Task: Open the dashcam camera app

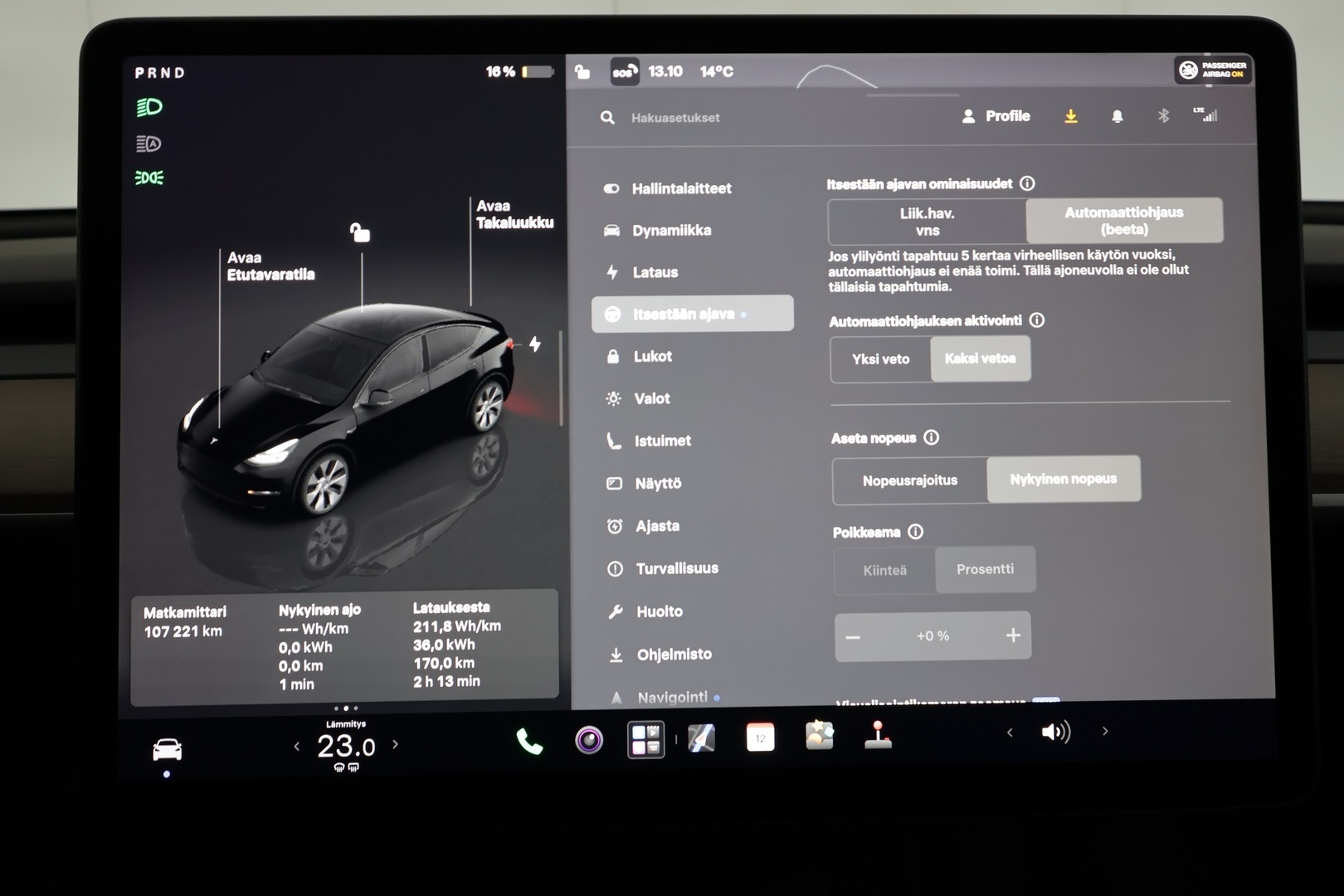Action: point(589,739)
